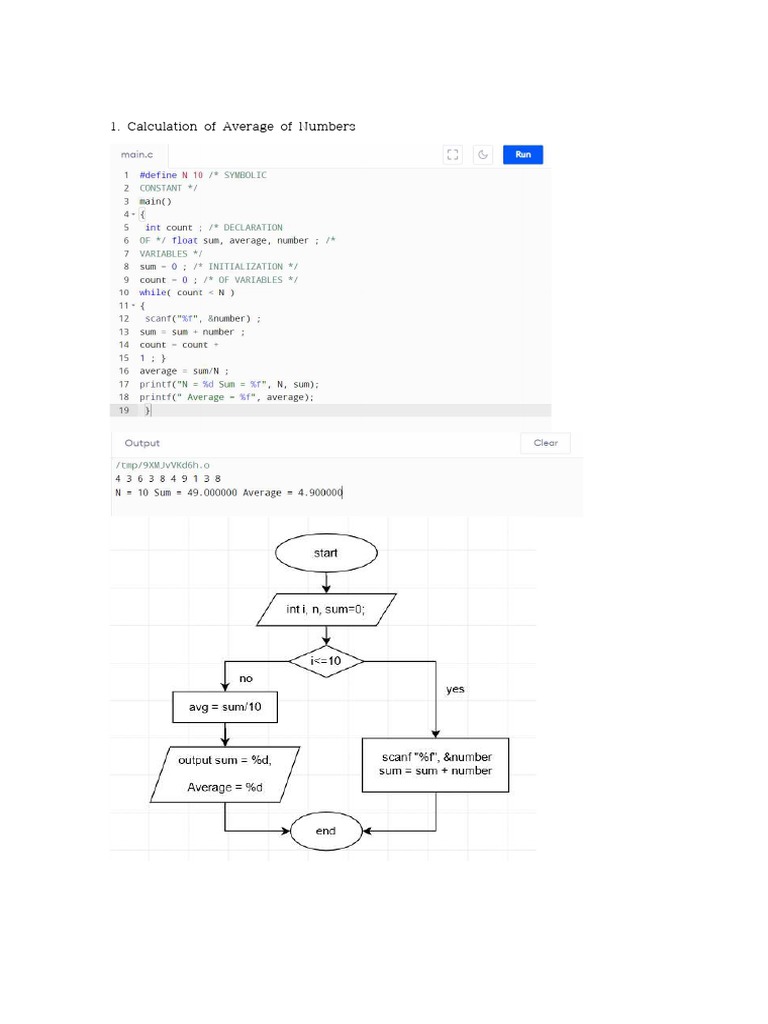Click the start oval in the flowchart

click(326, 553)
